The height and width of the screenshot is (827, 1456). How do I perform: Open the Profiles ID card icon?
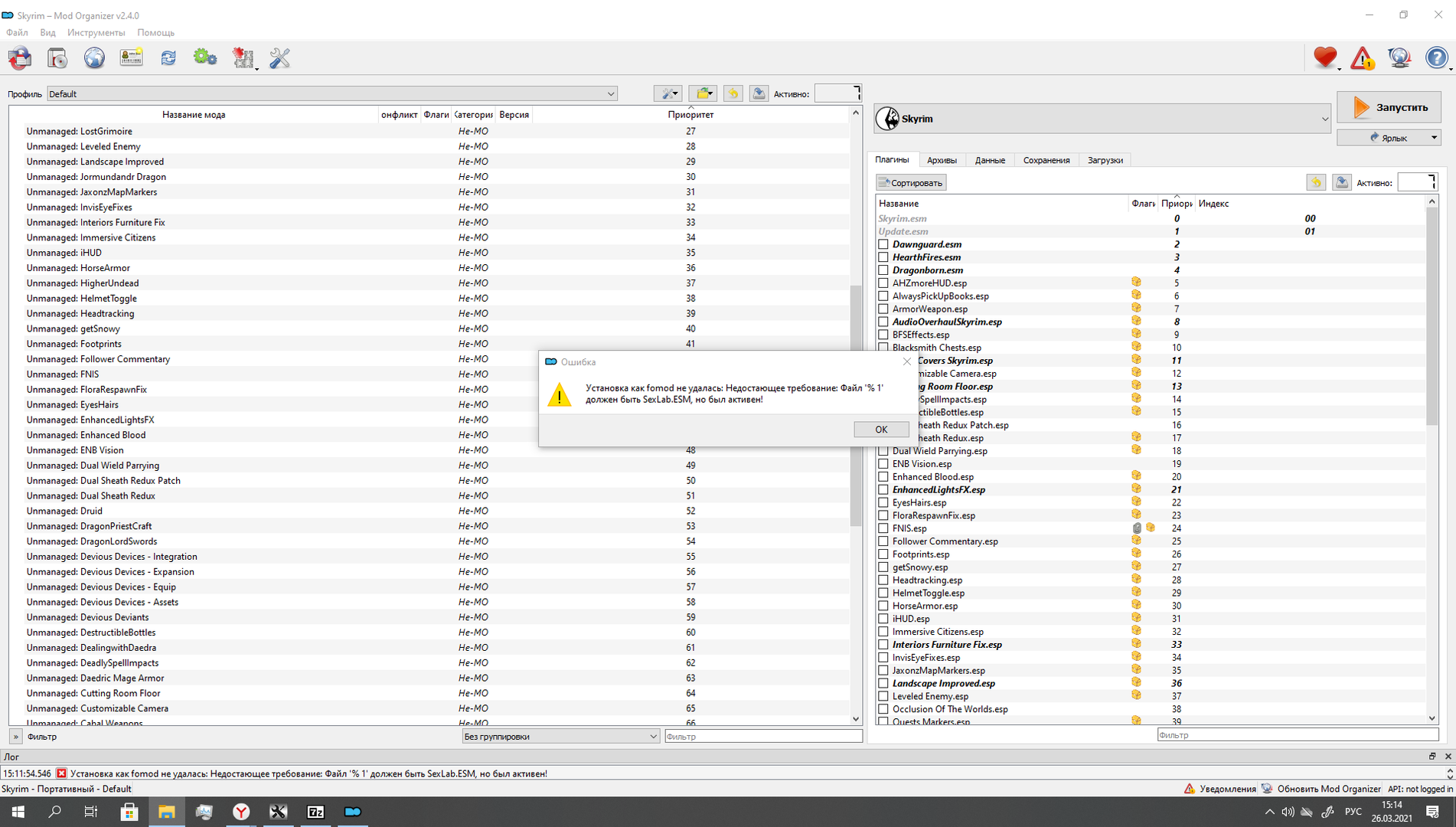click(x=131, y=58)
